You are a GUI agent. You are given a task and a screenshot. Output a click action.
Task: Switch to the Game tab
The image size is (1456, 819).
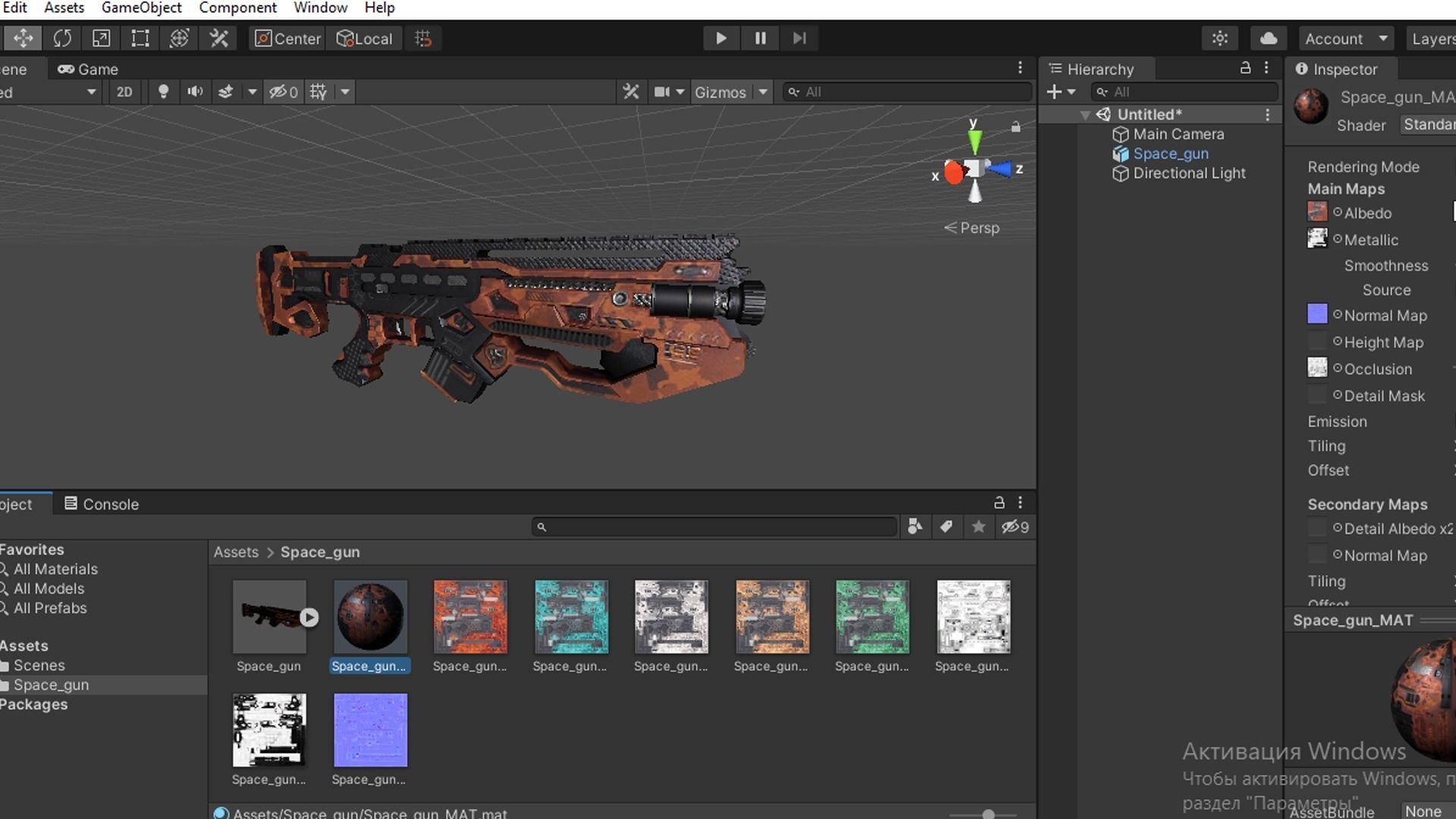[x=88, y=69]
